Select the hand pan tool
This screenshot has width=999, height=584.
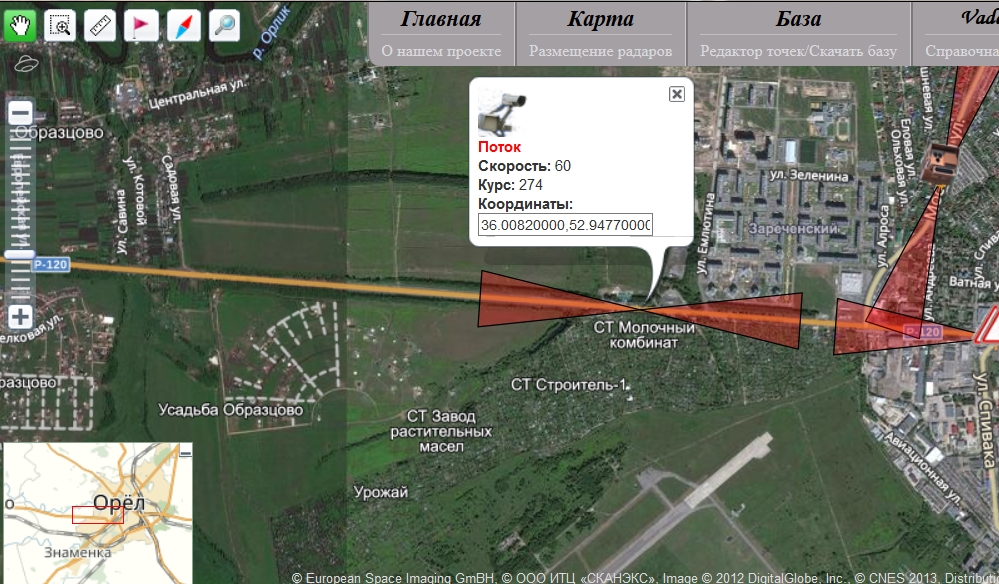[x=20, y=25]
